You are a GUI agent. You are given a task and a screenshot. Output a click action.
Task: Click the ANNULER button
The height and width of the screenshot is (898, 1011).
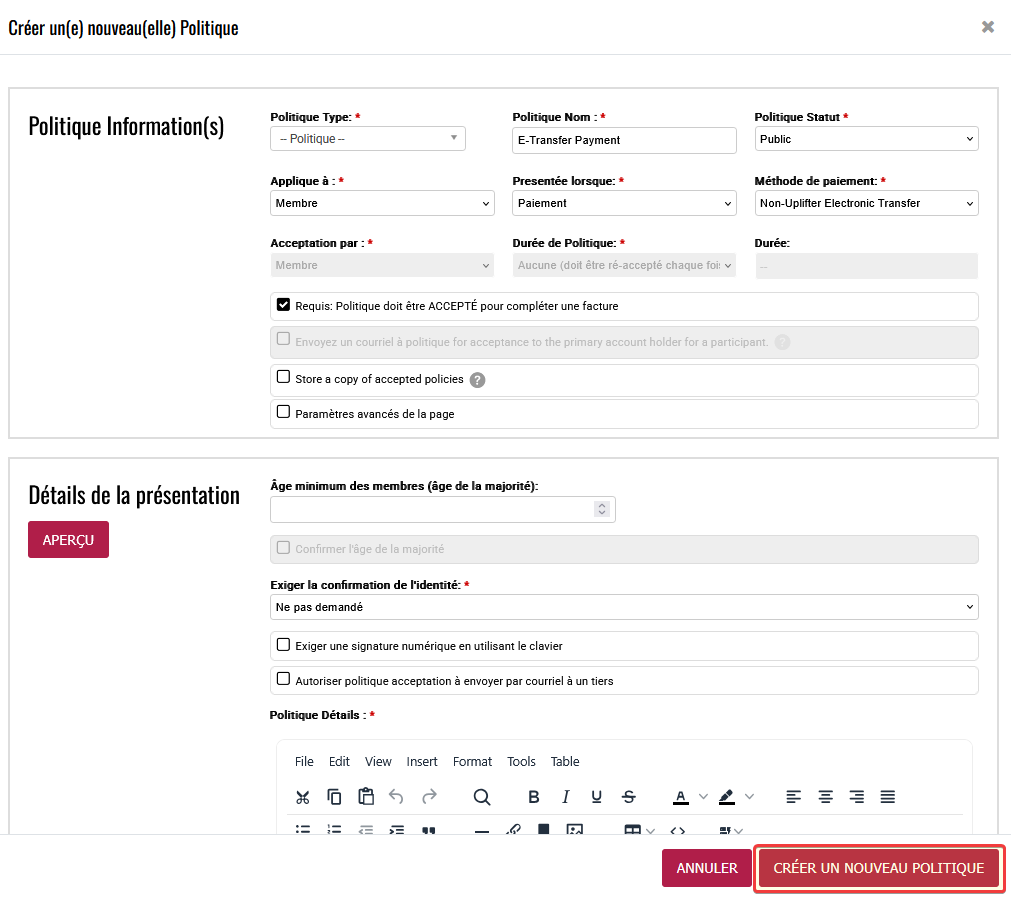click(x=706, y=868)
